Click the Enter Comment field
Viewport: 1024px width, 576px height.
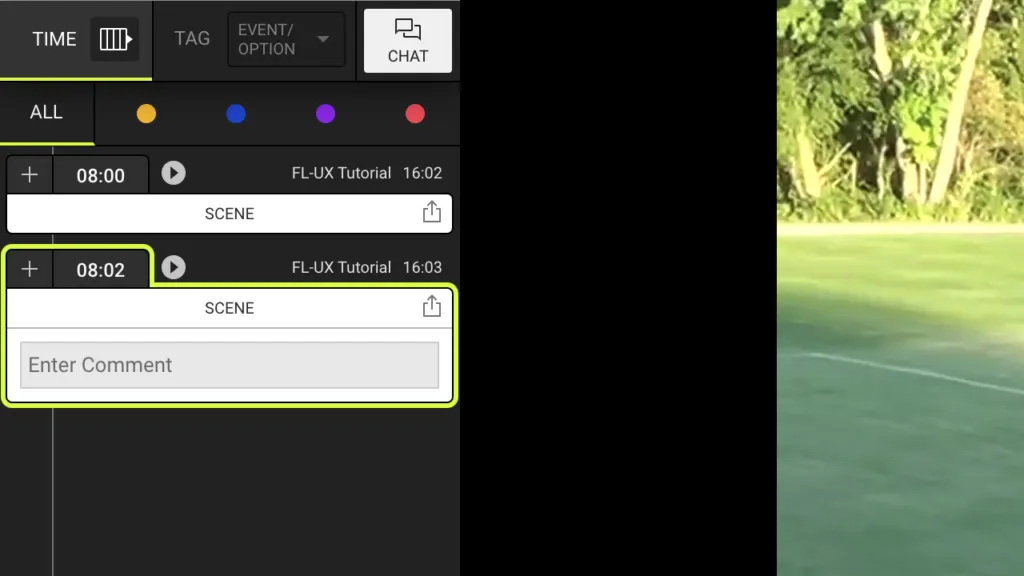coord(229,365)
